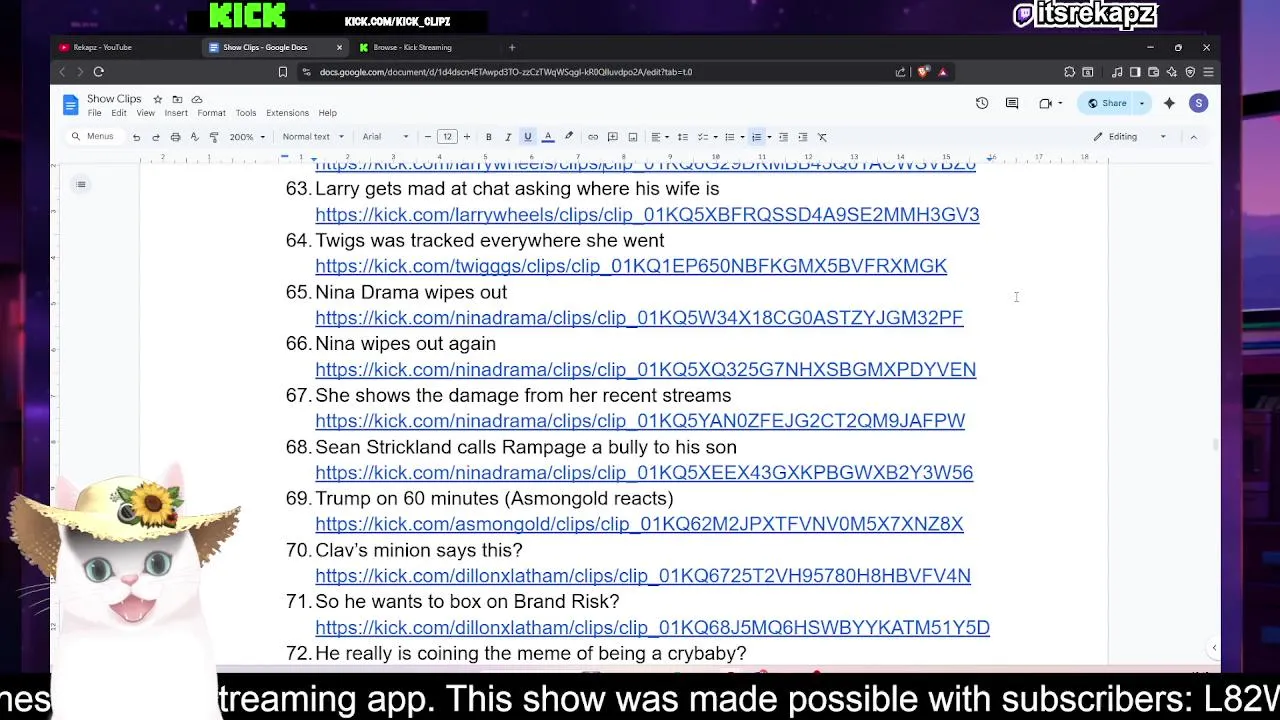Toggle bold formatting
Screen dimensions: 1280x720
488,137
